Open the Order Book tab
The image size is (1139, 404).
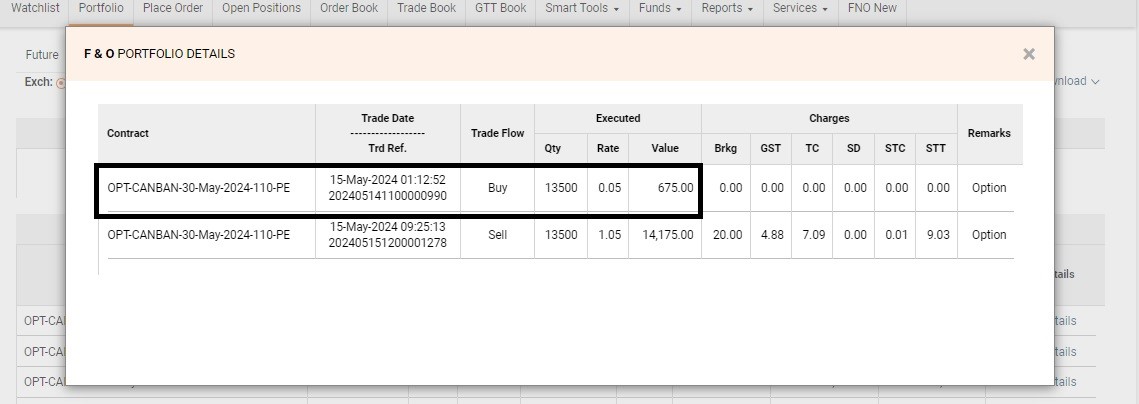pyautogui.click(x=348, y=8)
